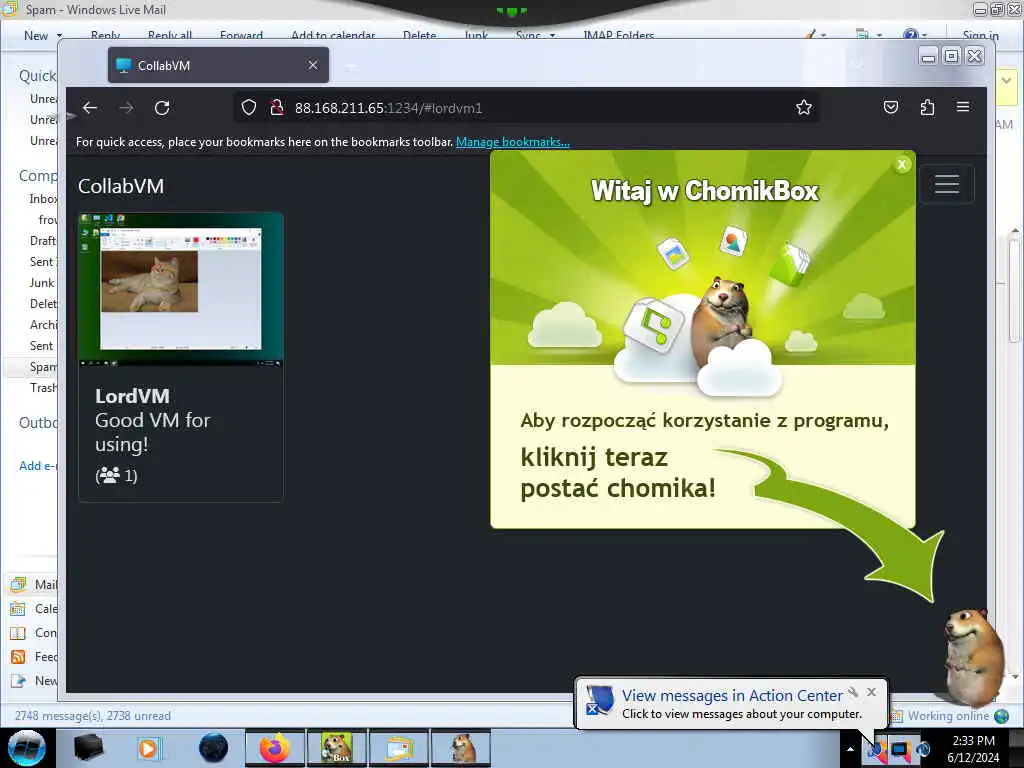Image resolution: width=1024 pixels, height=768 pixels.
Task: Open the black box taskbar icon
Action: (x=89, y=748)
